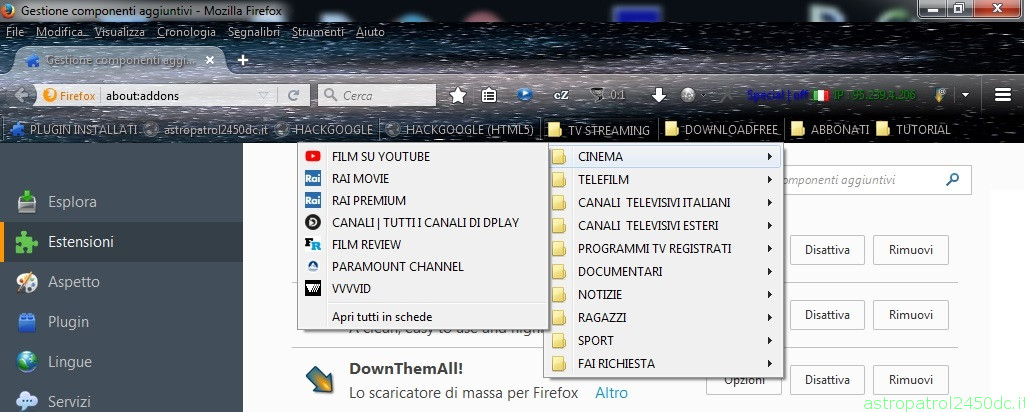Viewport: 1025px width, 412px height.
Task: Open the Visualizza menu
Action: pyautogui.click(x=120, y=31)
